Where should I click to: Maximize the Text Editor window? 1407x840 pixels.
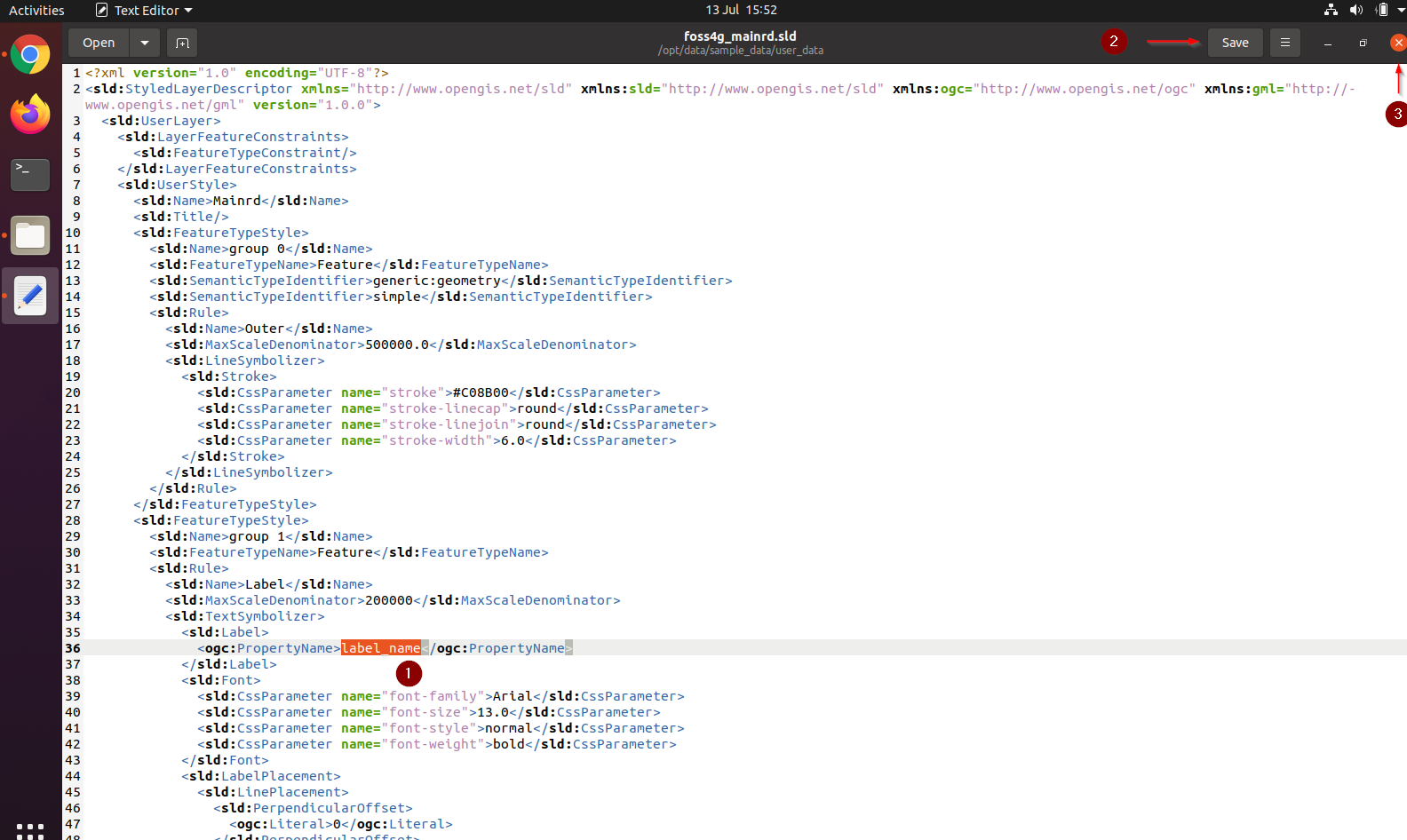1363,43
